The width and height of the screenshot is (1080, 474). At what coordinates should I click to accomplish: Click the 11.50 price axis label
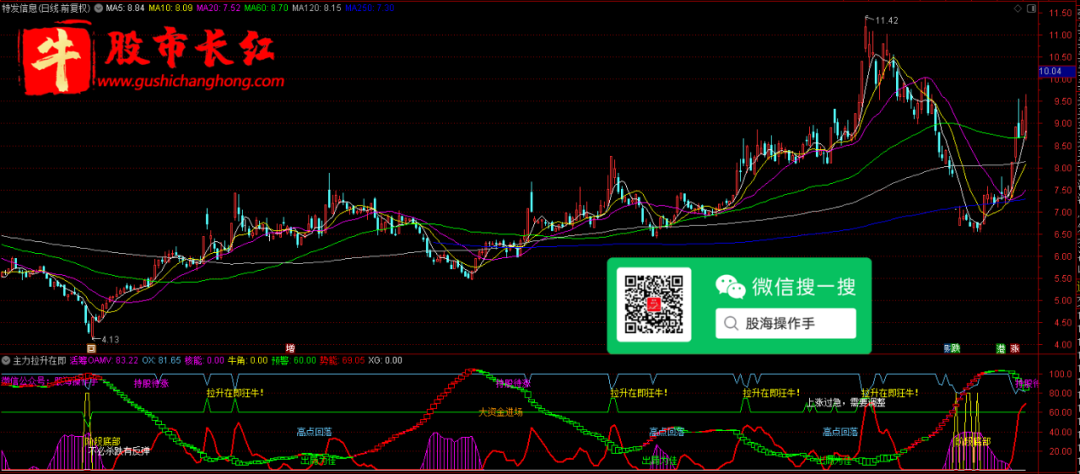(1059, 13)
